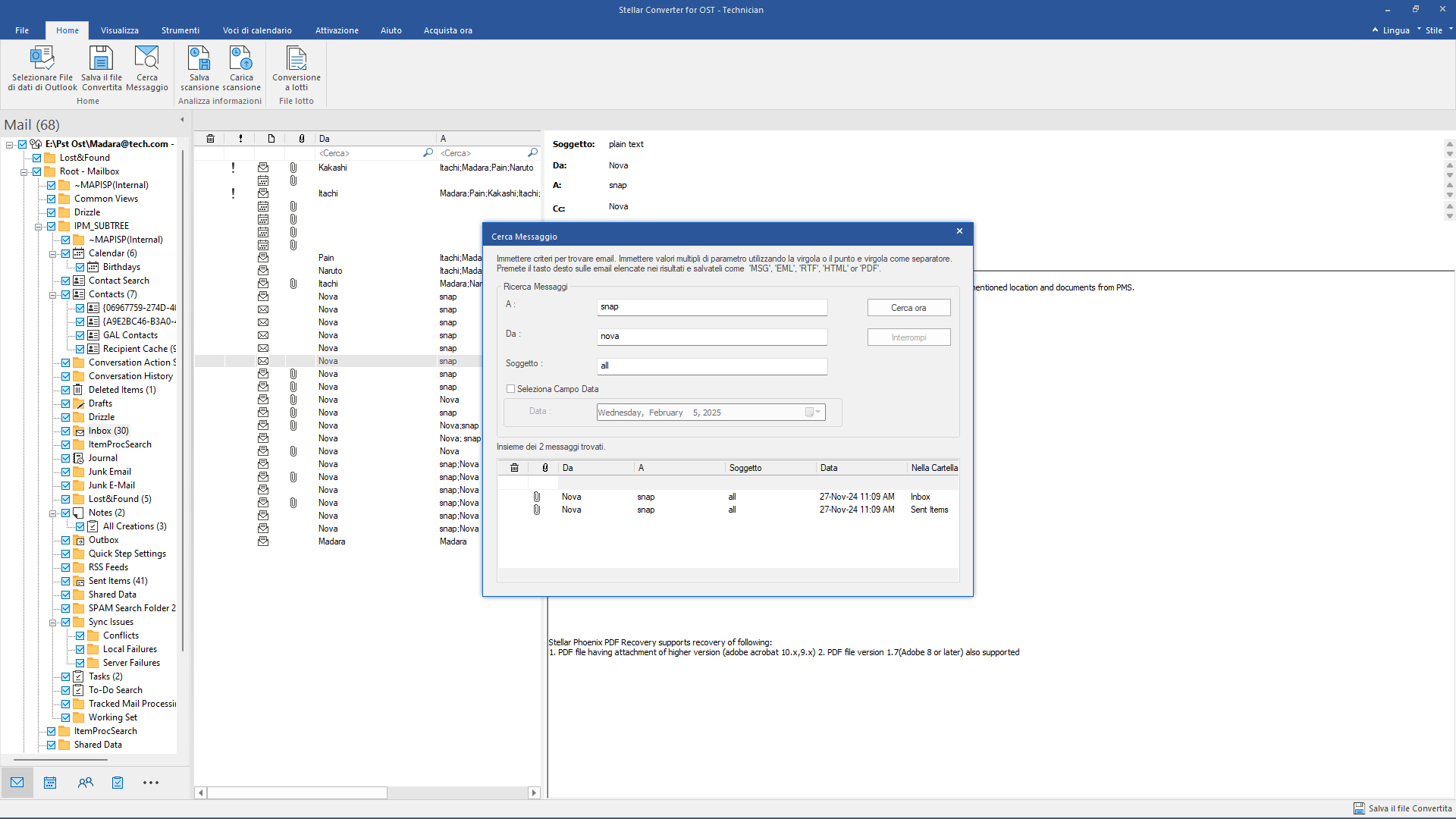1456x819 pixels.
Task: Uncheck Common Views folder checkbox
Action: click(x=51, y=199)
